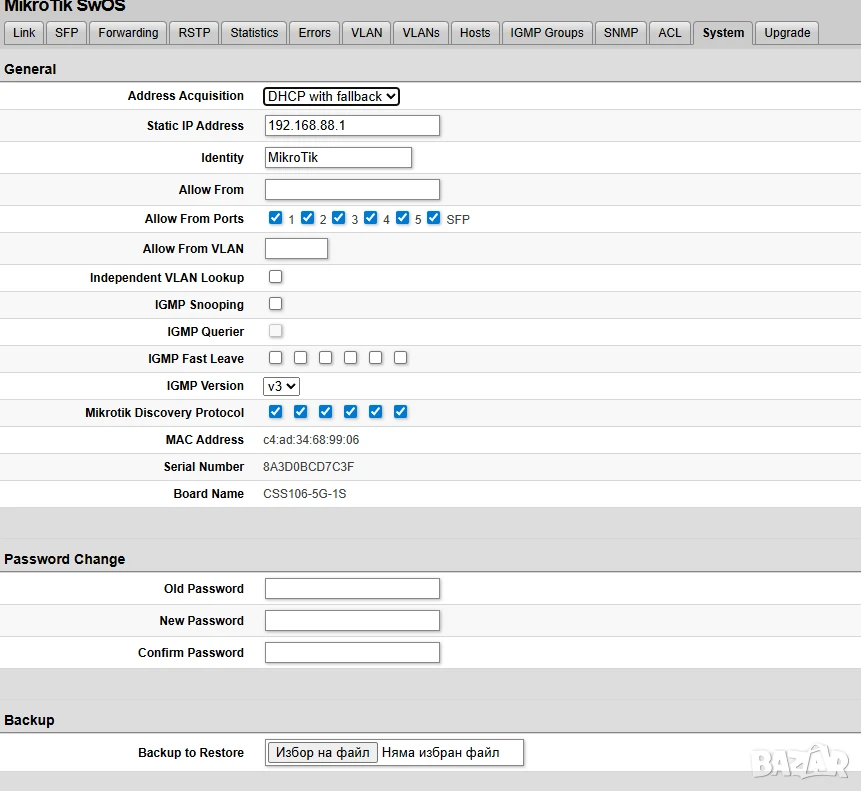Switch to the VLANs tab

tap(421, 33)
